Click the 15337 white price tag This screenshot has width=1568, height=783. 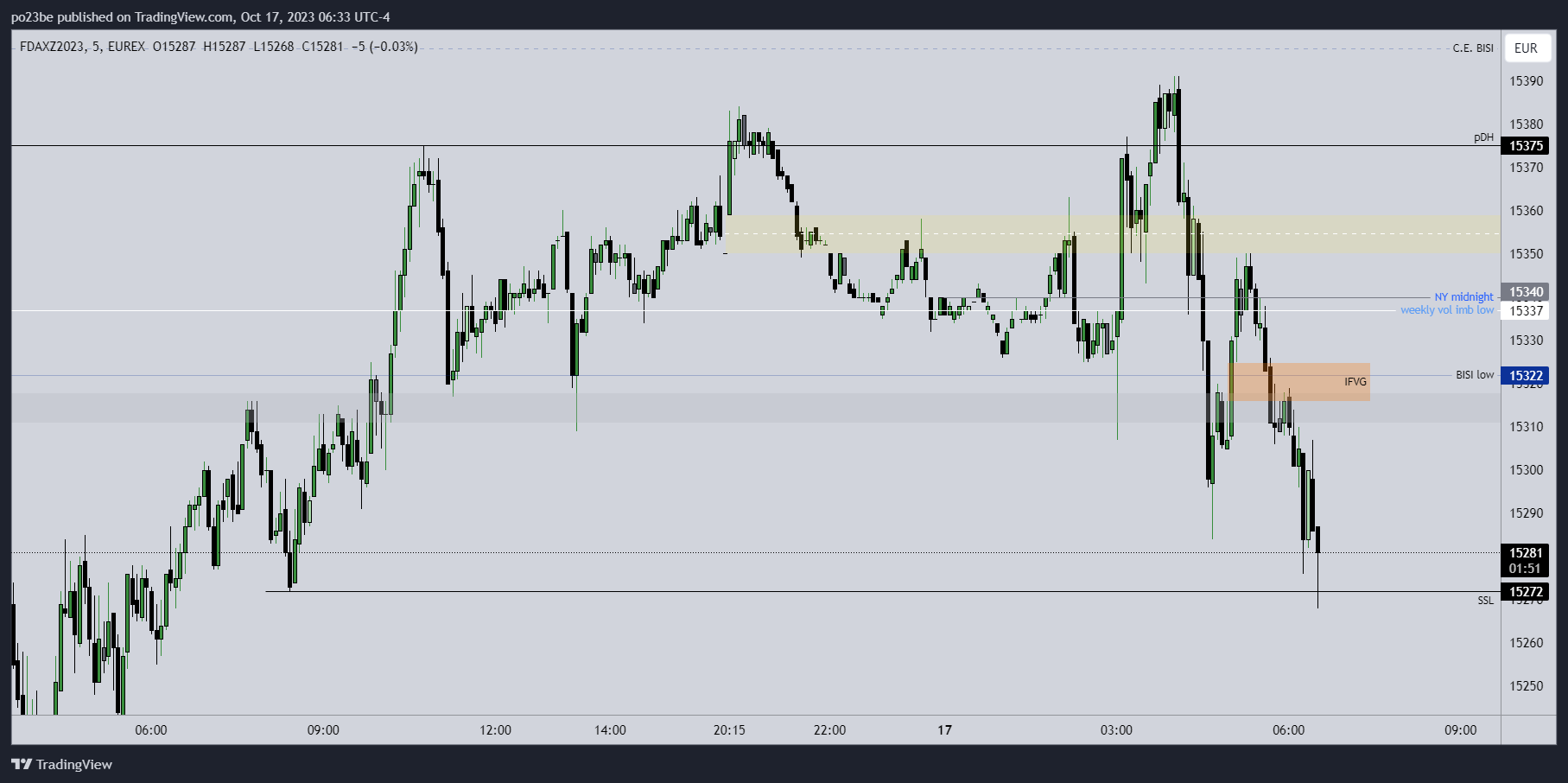pyautogui.click(x=1526, y=310)
